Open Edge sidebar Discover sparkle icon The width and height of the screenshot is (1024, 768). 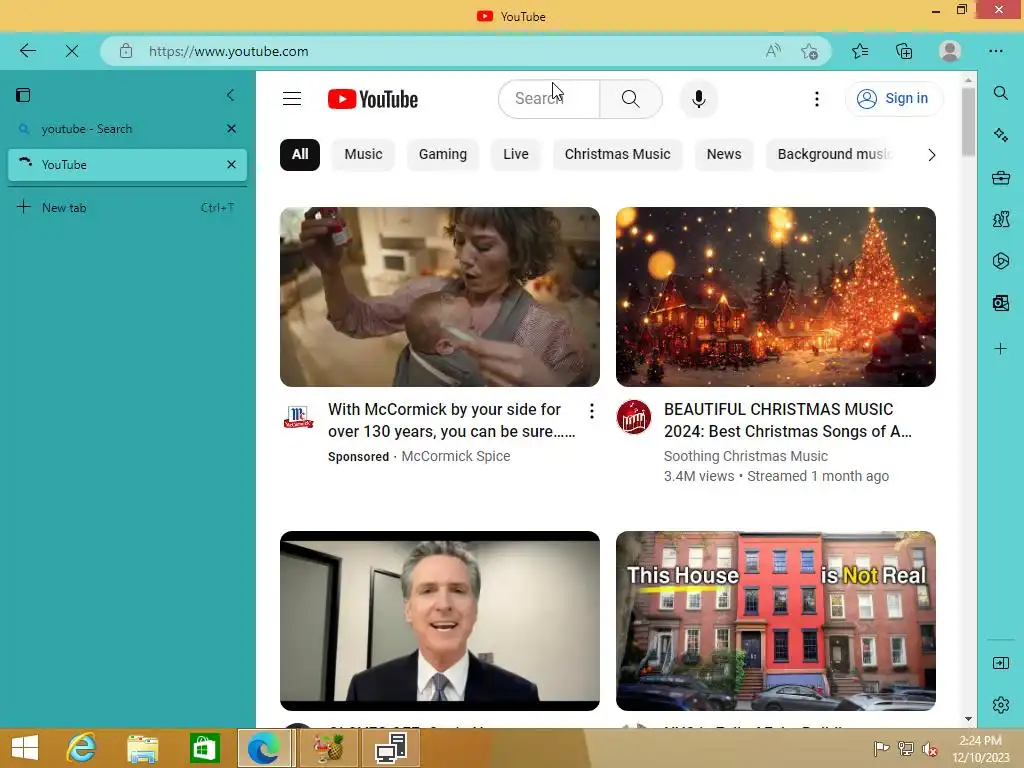[1000, 135]
